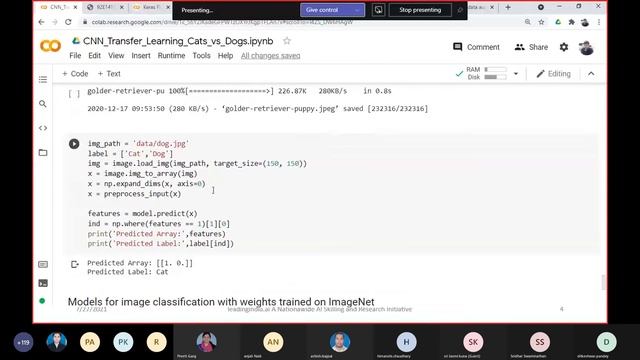This screenshot has width=640, height=360.
Task: Open the code snippets icon
Action: 43,128
